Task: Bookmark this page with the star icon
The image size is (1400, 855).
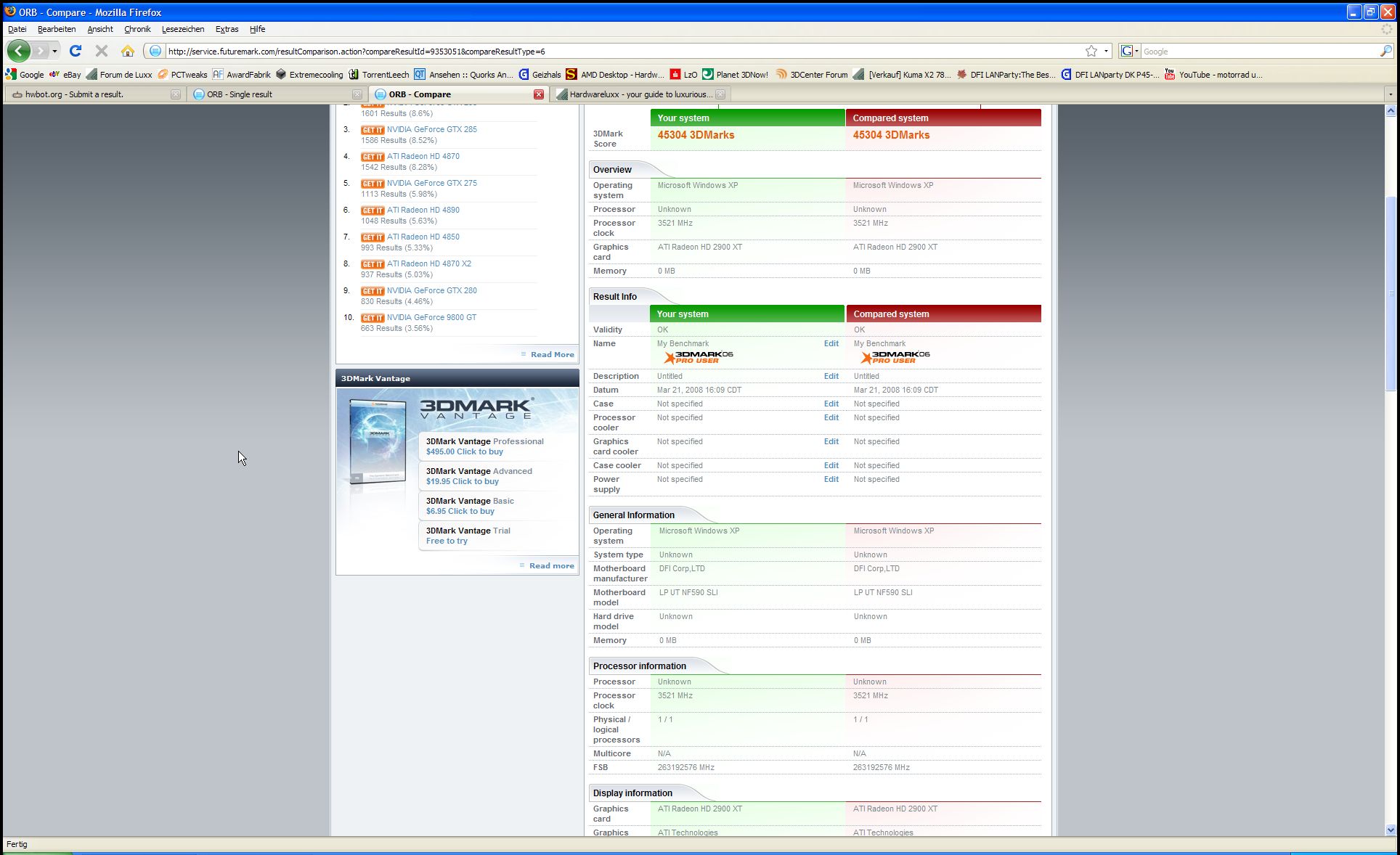Action: click(1091, 51)
